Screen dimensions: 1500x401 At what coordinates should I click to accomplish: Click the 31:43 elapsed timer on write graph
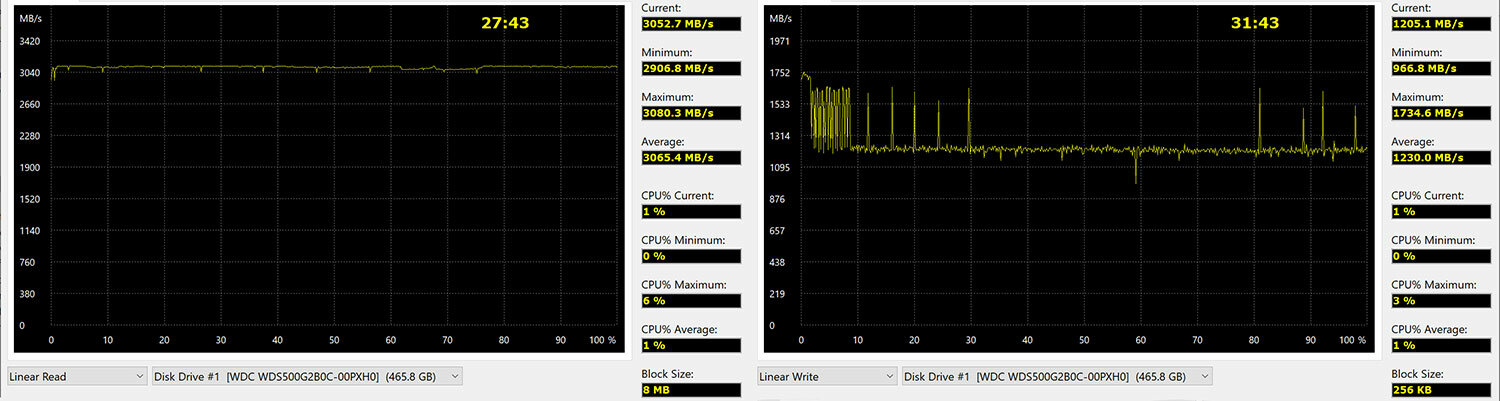[1255, 22]
